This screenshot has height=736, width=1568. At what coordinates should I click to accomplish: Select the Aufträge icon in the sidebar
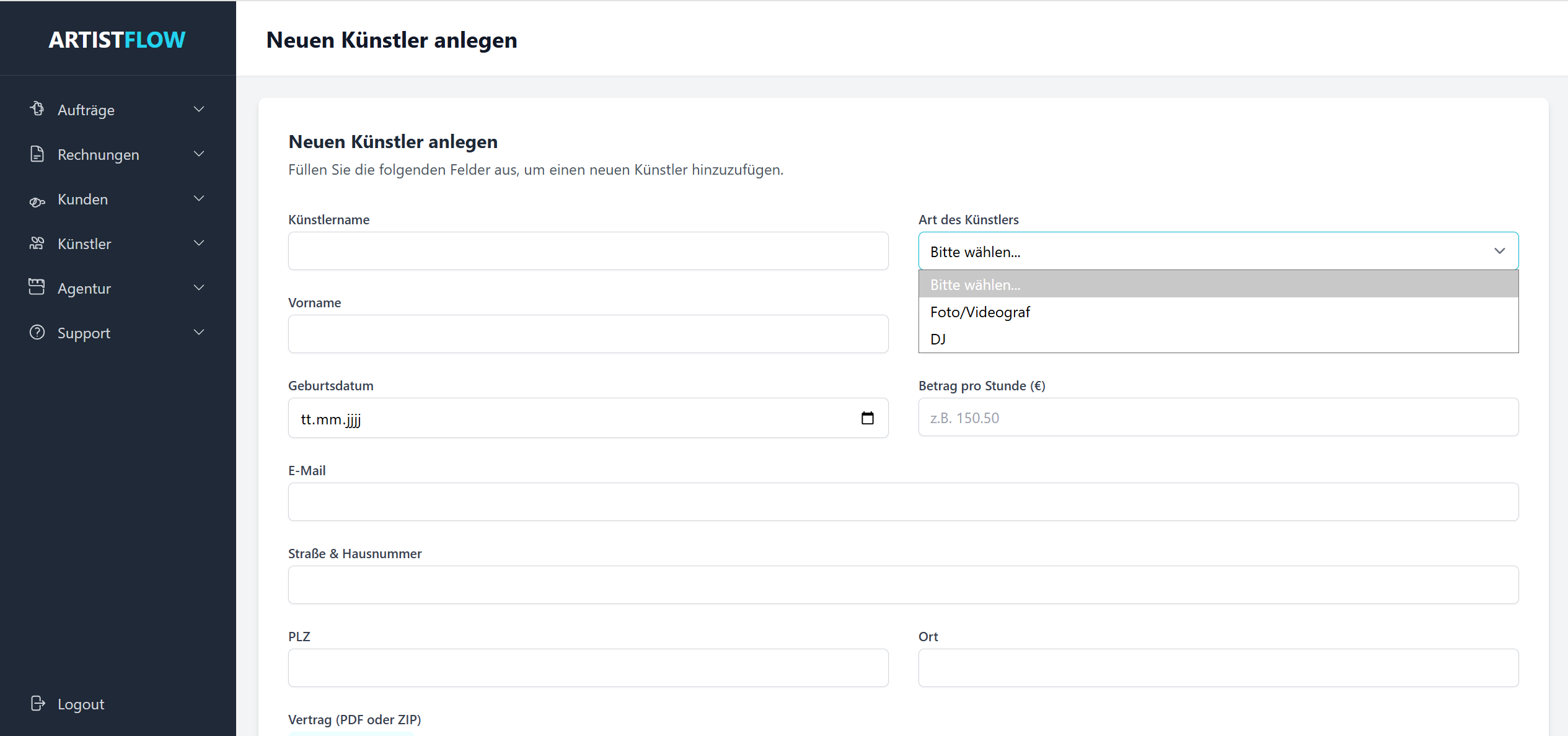click(x=37, y=109)
